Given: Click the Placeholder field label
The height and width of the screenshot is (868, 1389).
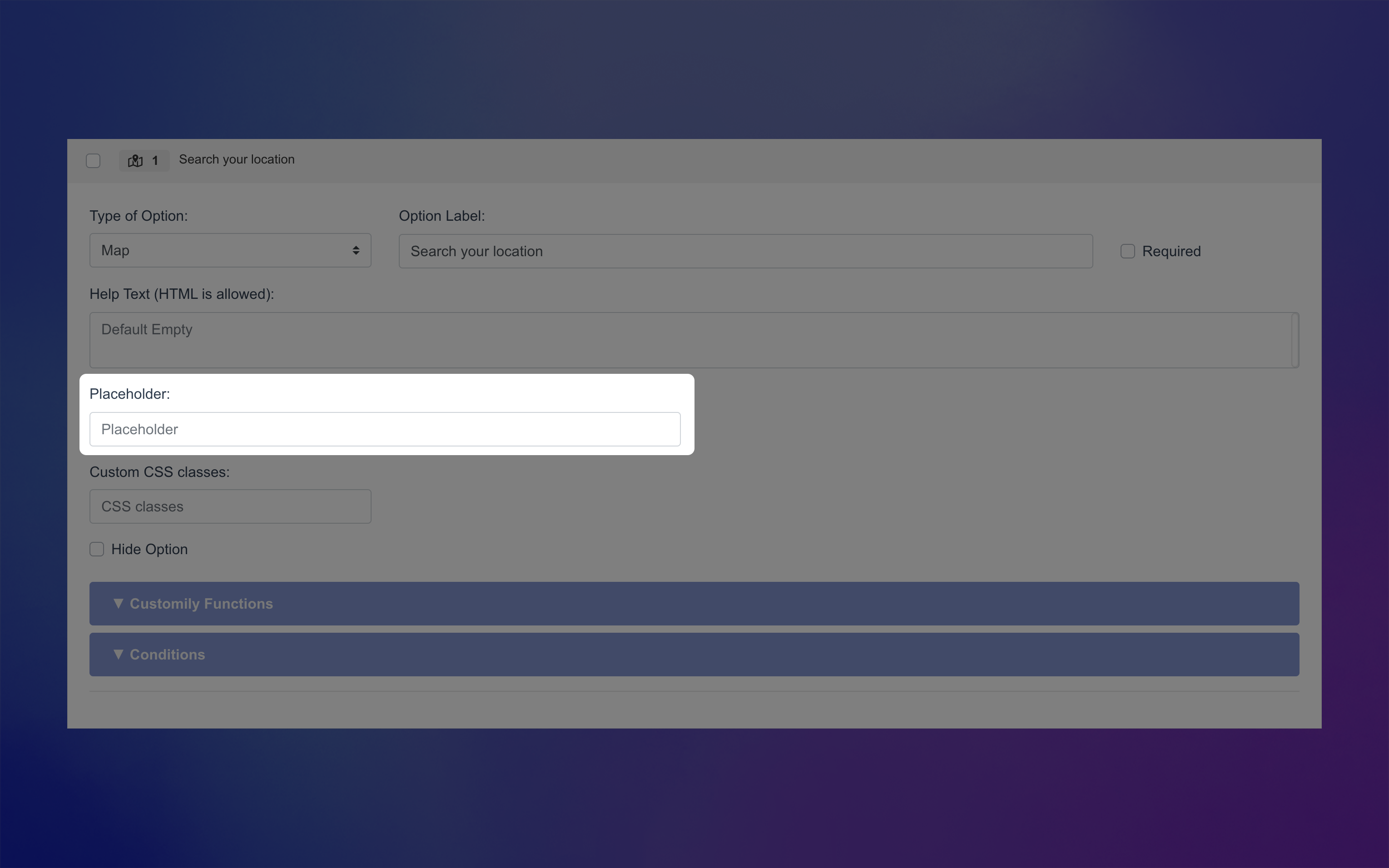Looking at the screenshot, I should point(130,394).
